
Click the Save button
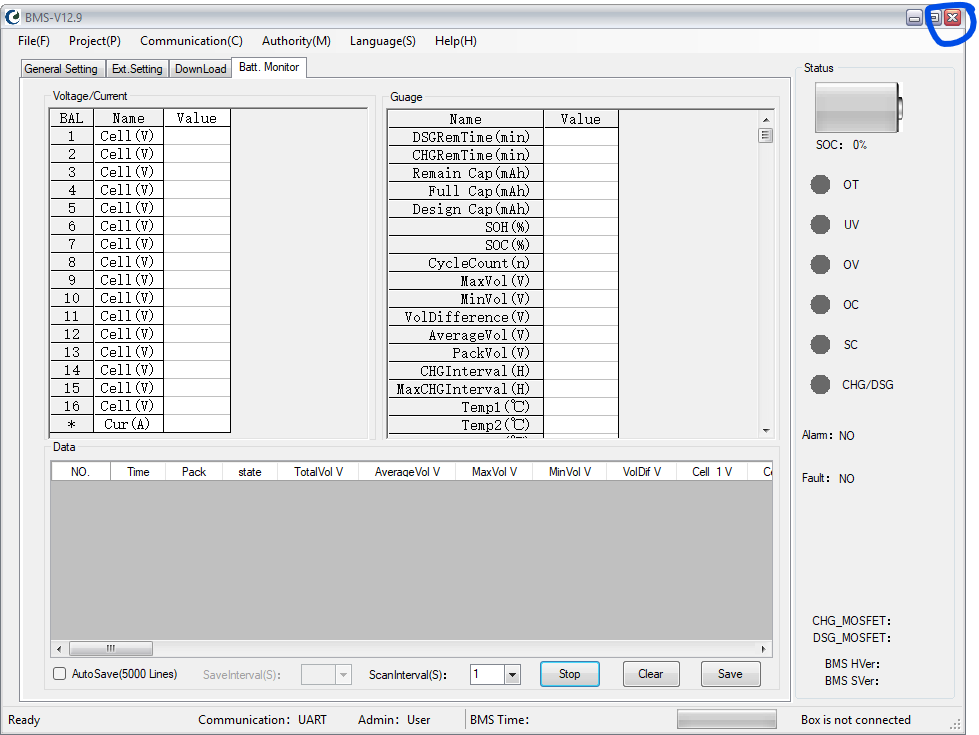pos(730,674)
